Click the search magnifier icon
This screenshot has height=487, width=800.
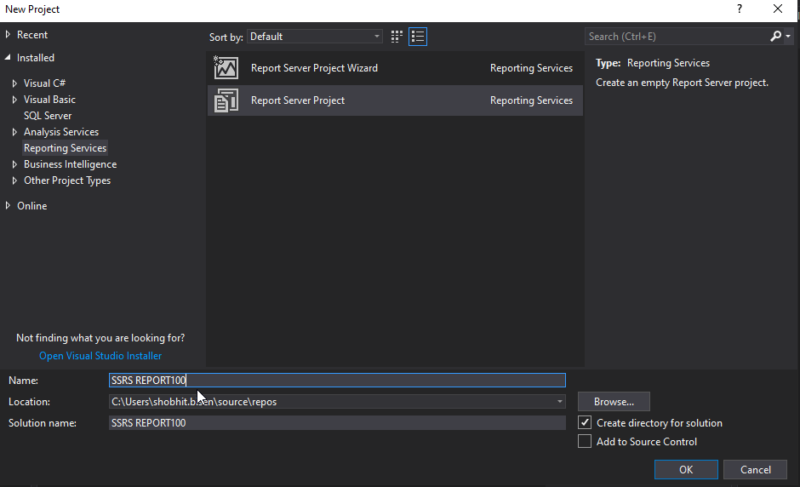click(x=775, y=36)
